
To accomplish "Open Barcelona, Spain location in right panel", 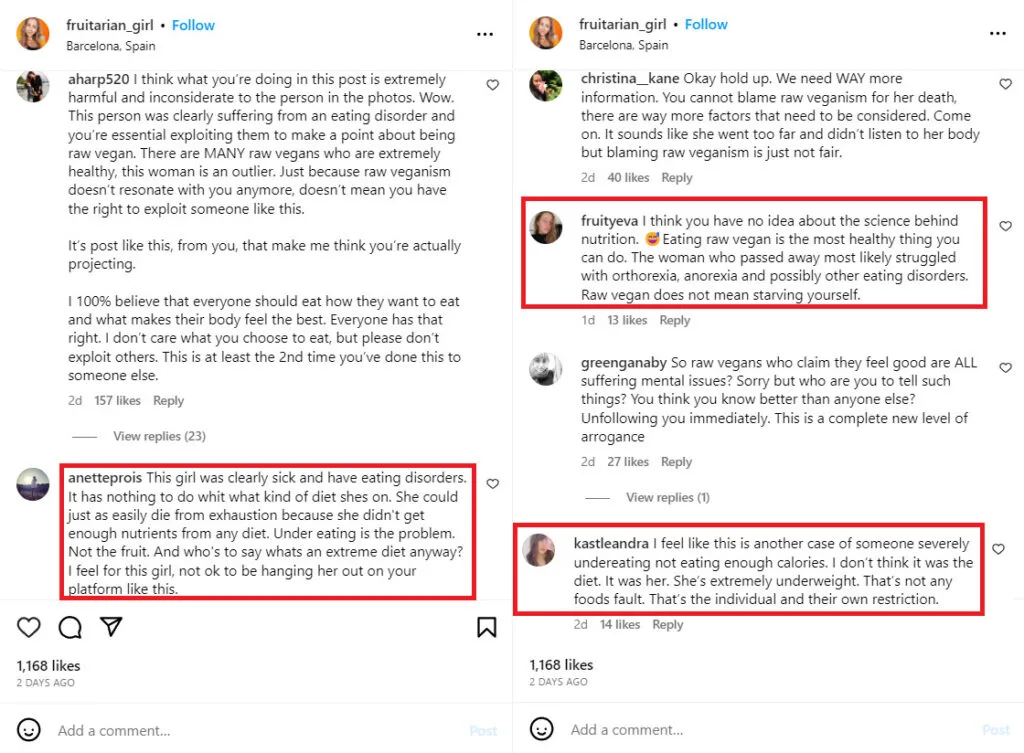I will 623,45.
